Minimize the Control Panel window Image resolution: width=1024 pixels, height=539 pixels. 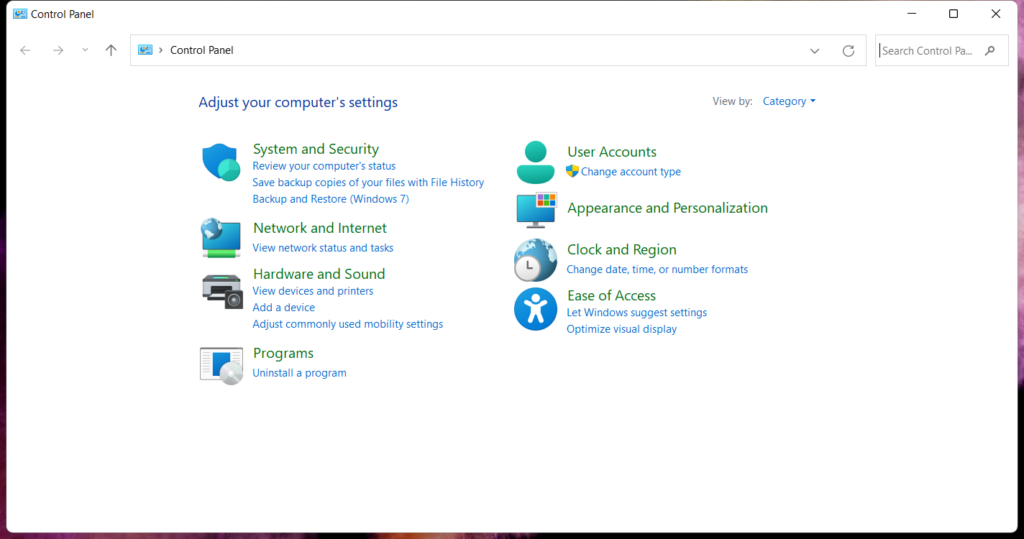pyautogui.click(x=912, y=14)
